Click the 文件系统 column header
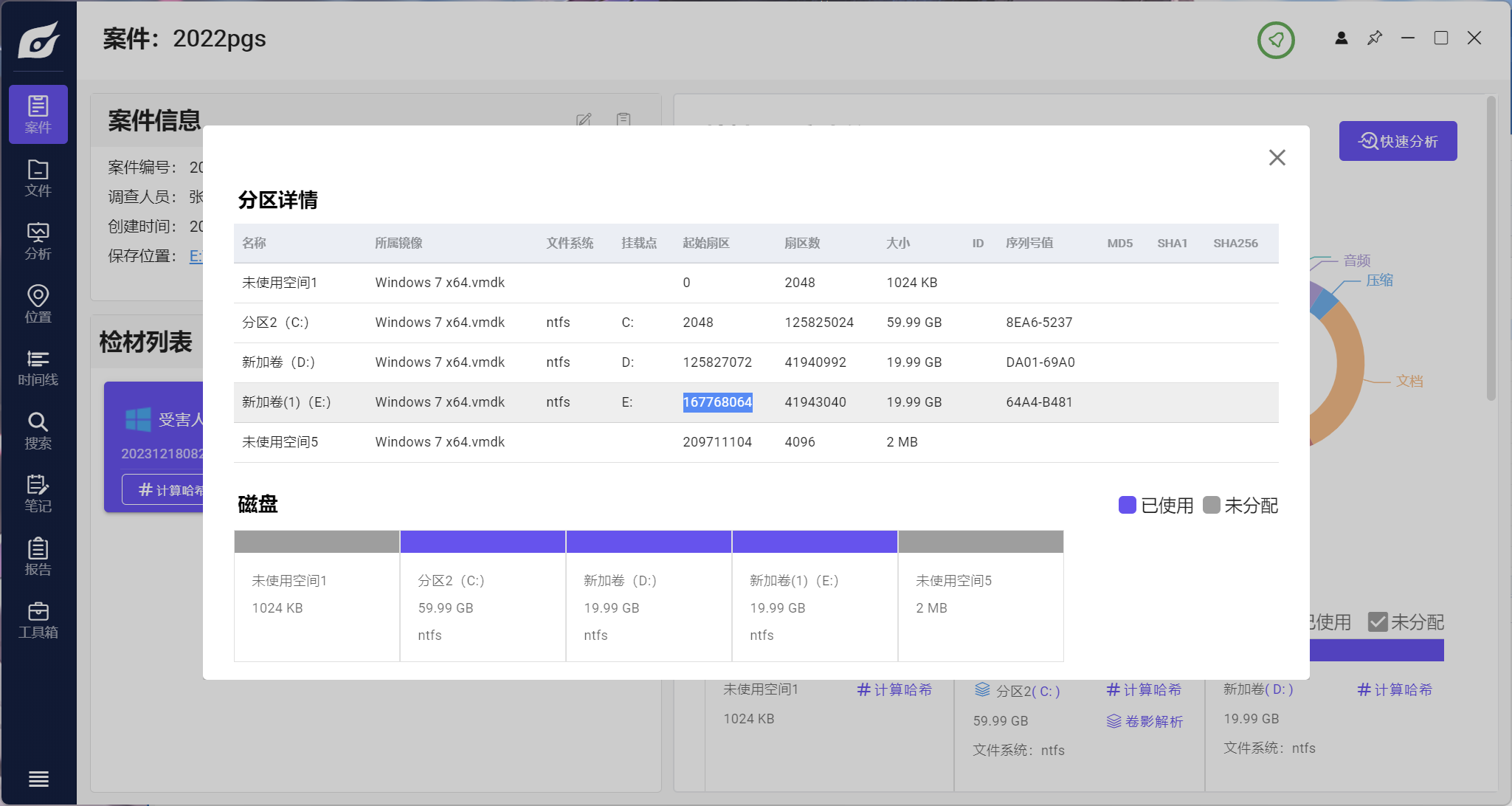Screen dimensions: 1512x806 click(570, 243)
